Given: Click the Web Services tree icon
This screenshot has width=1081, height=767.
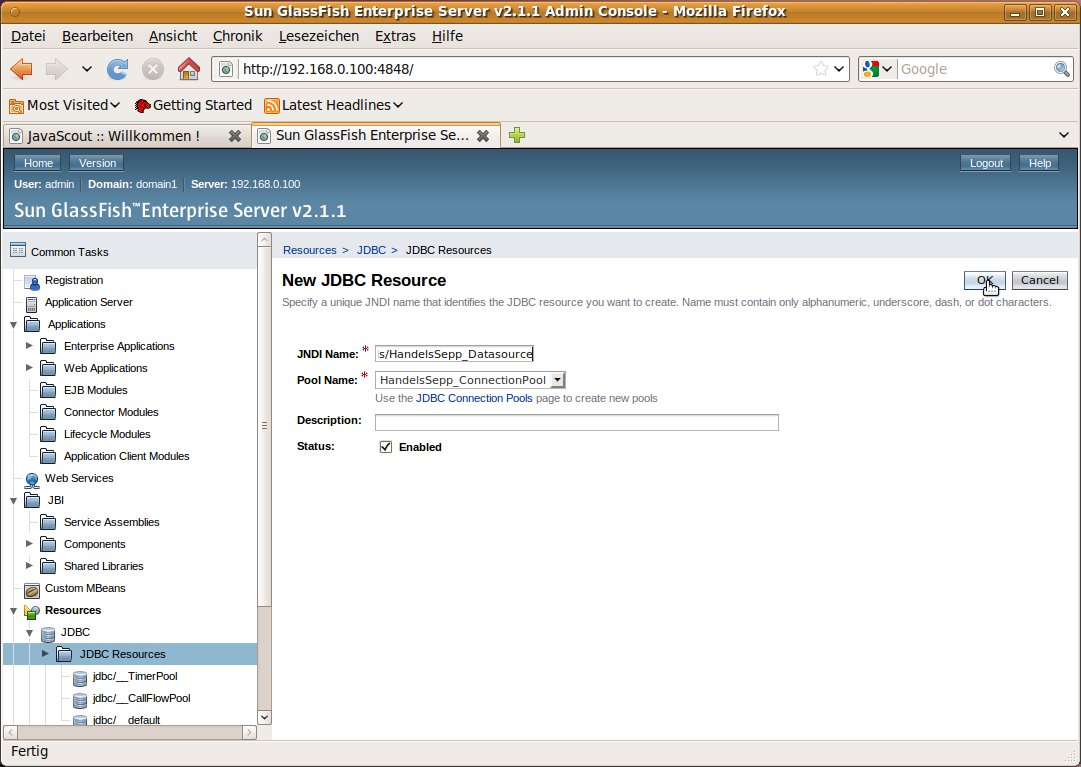Looking at the screenshot, I should coord(32,479).
